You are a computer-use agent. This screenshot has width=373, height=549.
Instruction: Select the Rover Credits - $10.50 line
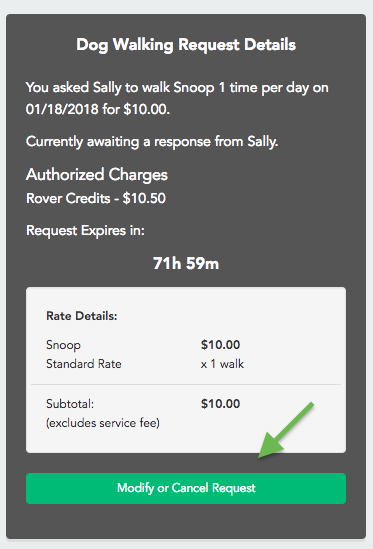(96, 198)
